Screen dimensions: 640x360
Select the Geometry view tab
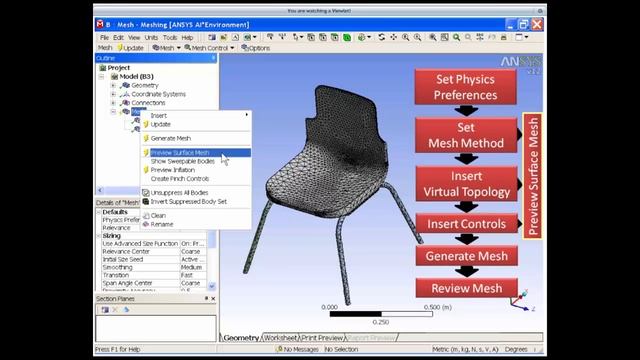241,338
